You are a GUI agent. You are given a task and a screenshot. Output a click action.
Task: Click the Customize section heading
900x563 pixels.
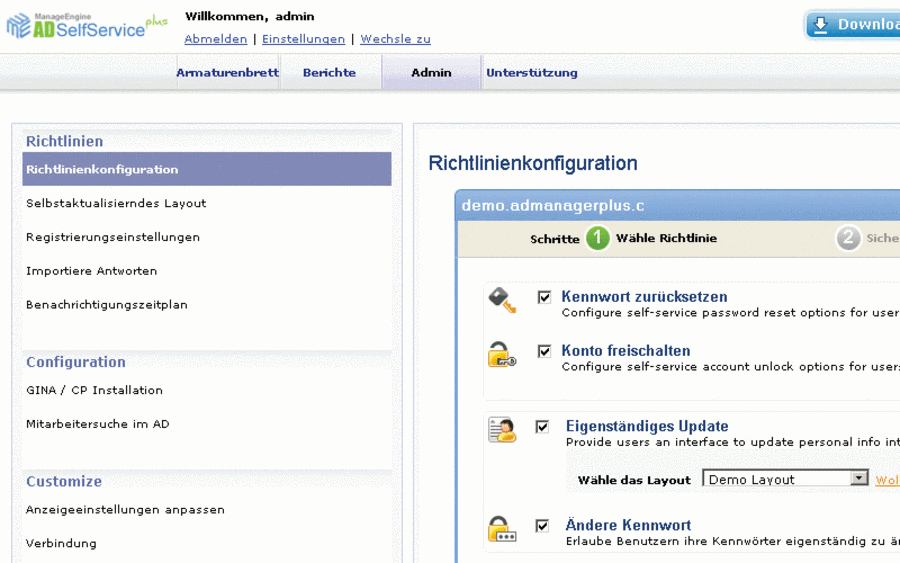point(64,482)
